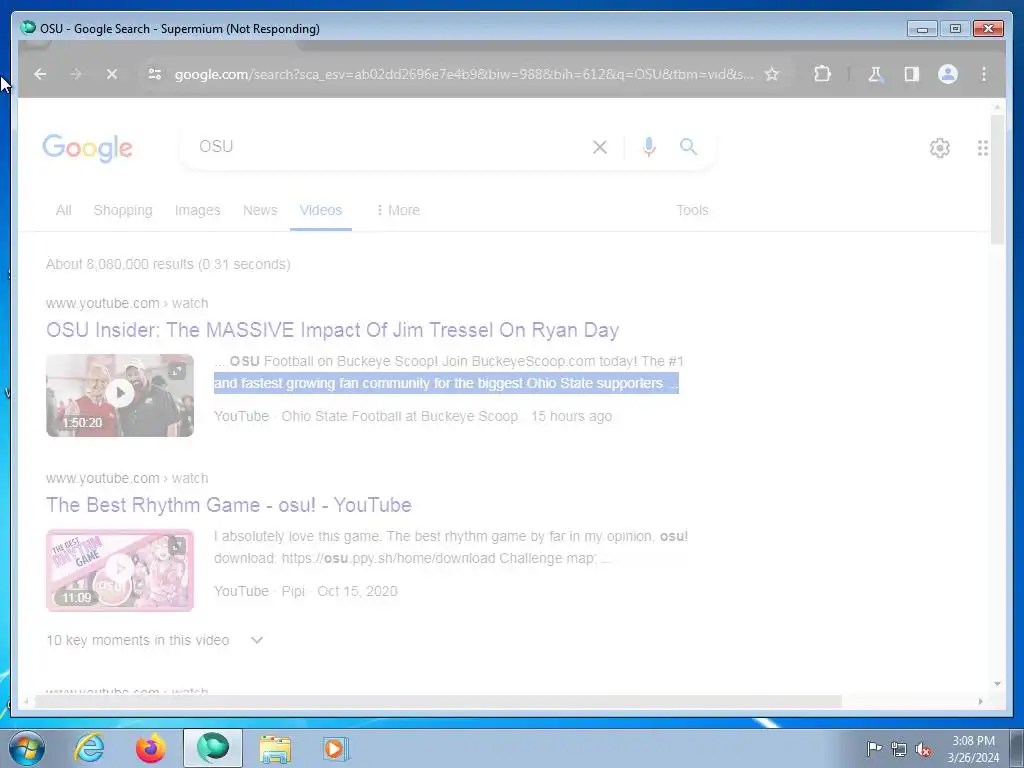Select Supermium taskbar button
The height and width of the screenshot is (768, 1024).
click(x=213, y=748)
